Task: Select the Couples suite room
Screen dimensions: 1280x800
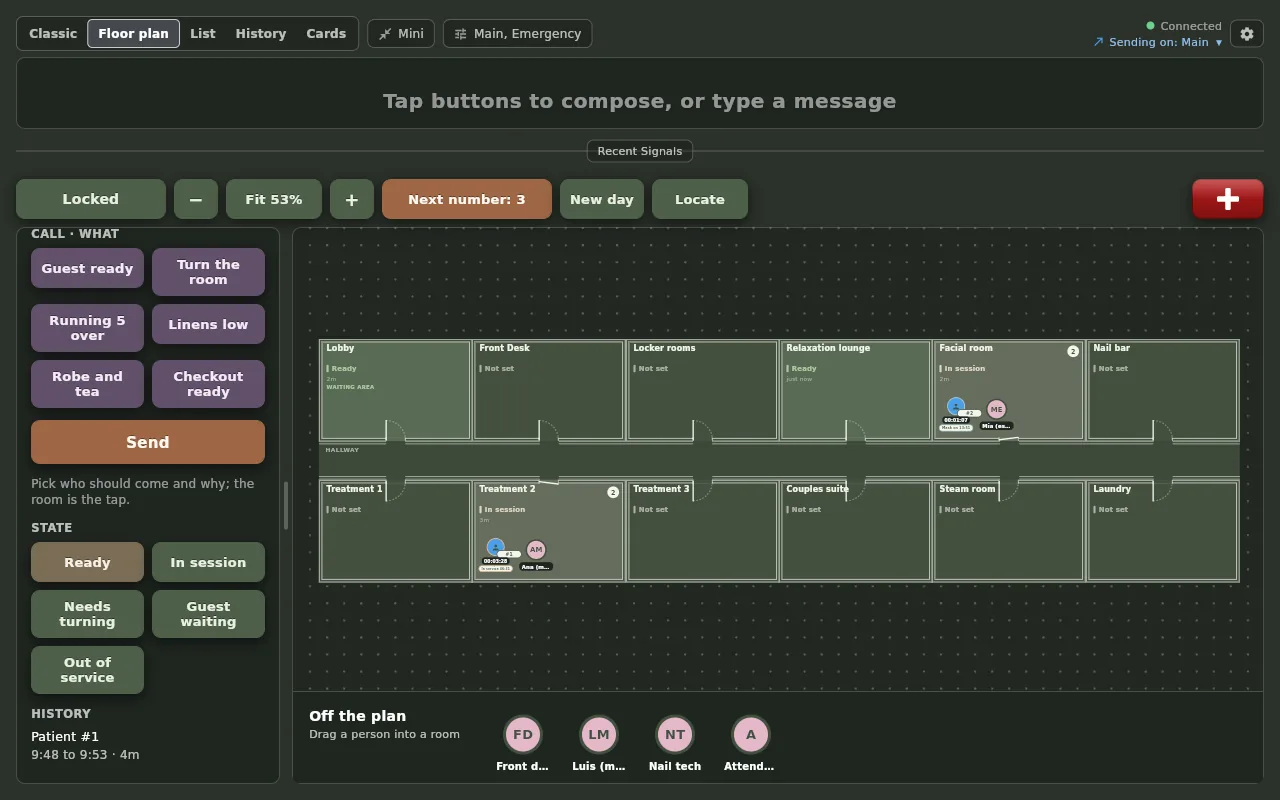Action: [x=856, y=531]
